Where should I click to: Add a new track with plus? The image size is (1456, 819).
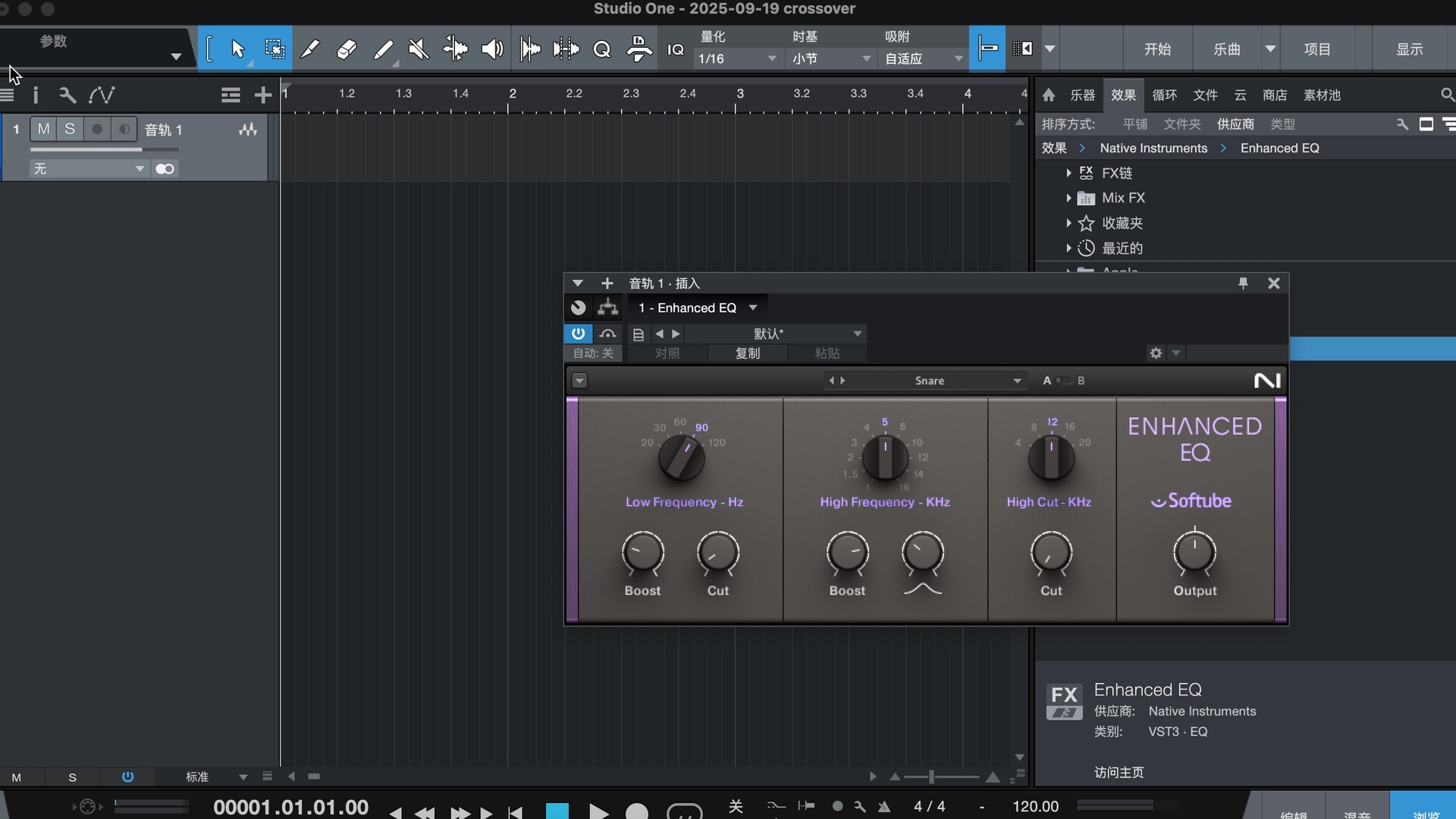click(262, 95)
